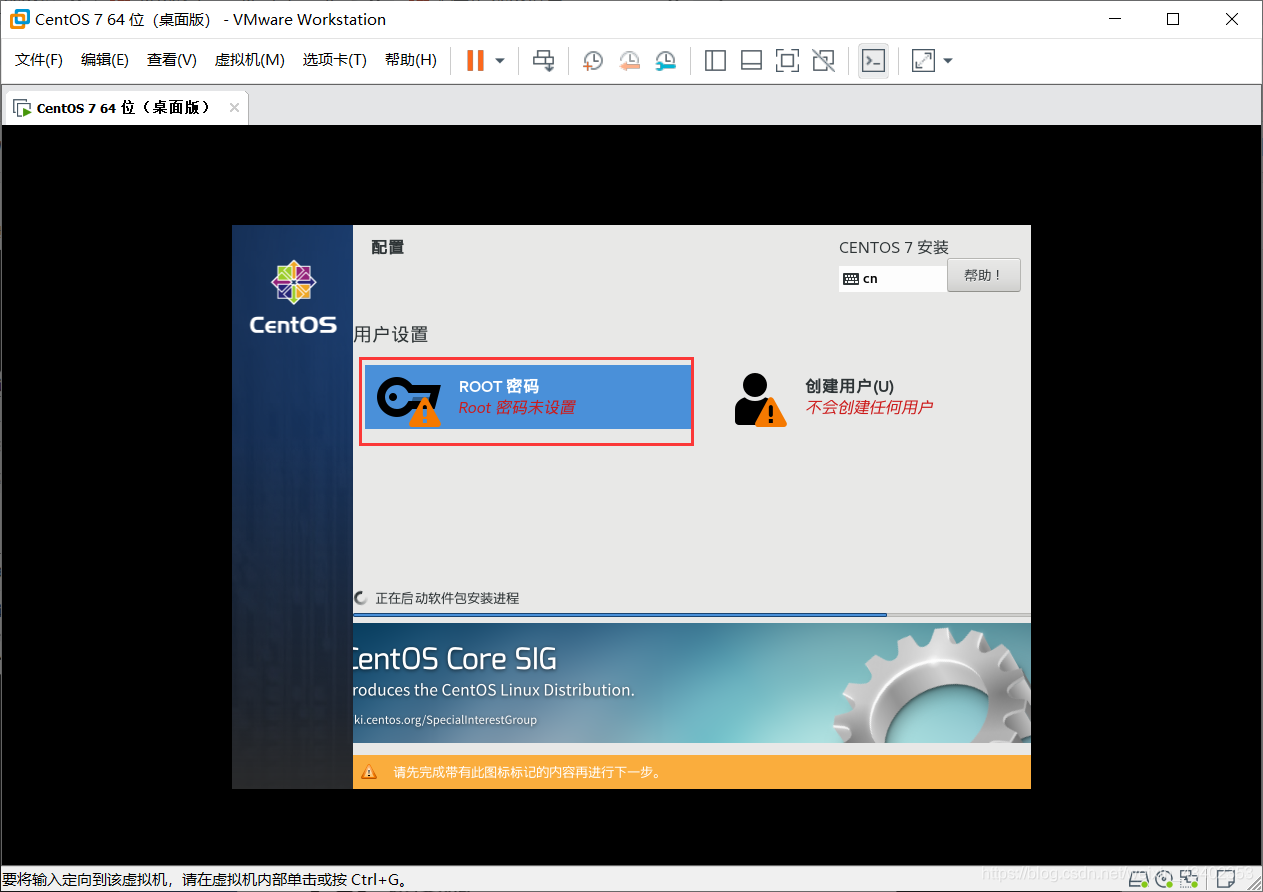The image size is (1263, 892).
Task: Click the network adapter status icon
Action: [x=1189, y=878]
